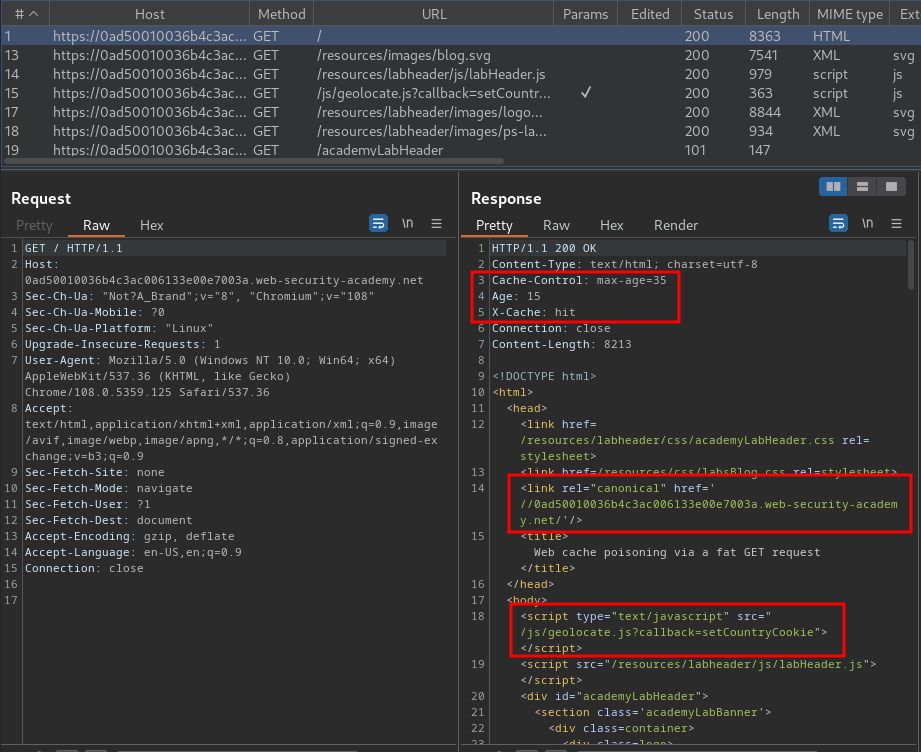
Task: Select row 19 /academyLabHeader request
Action: [460, 150]
